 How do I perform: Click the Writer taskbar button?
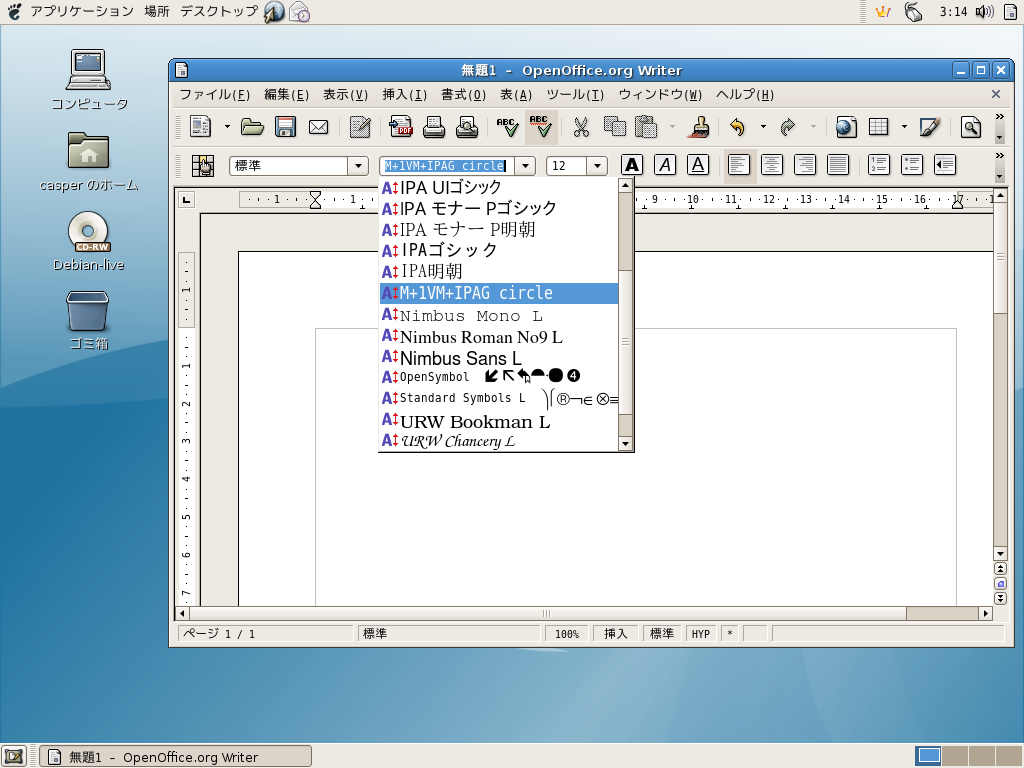pyautogui.click(x=176, y=757)
